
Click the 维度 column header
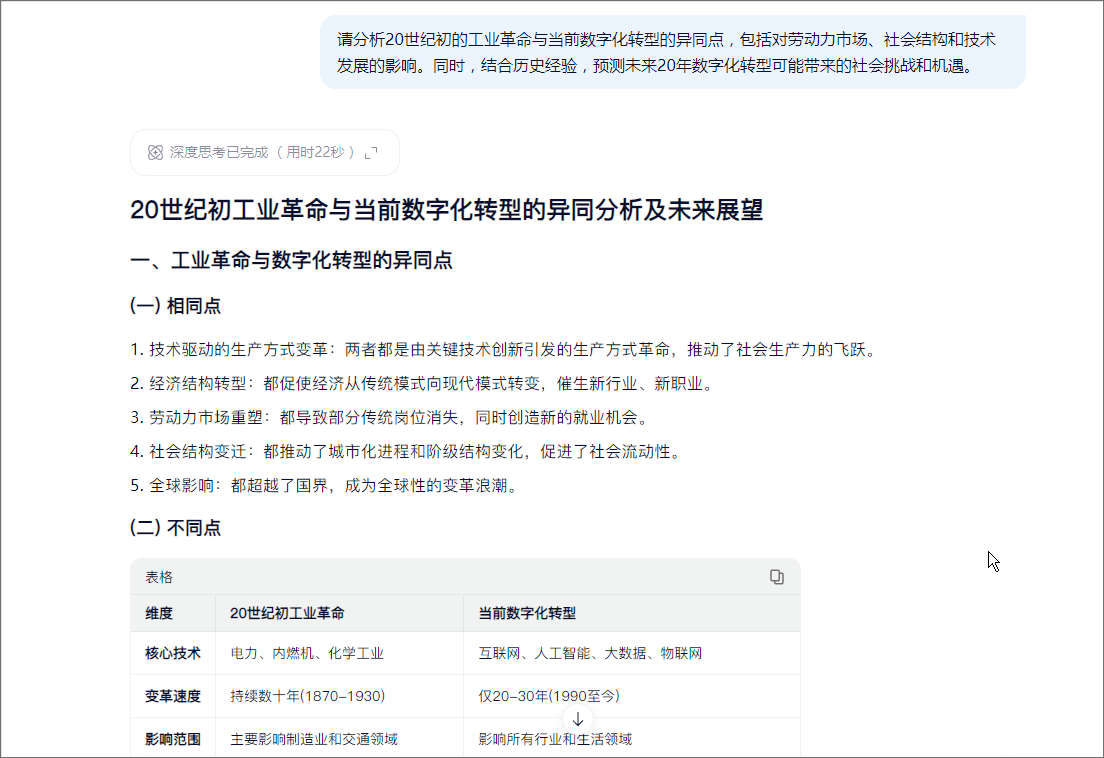coord(159,613)
